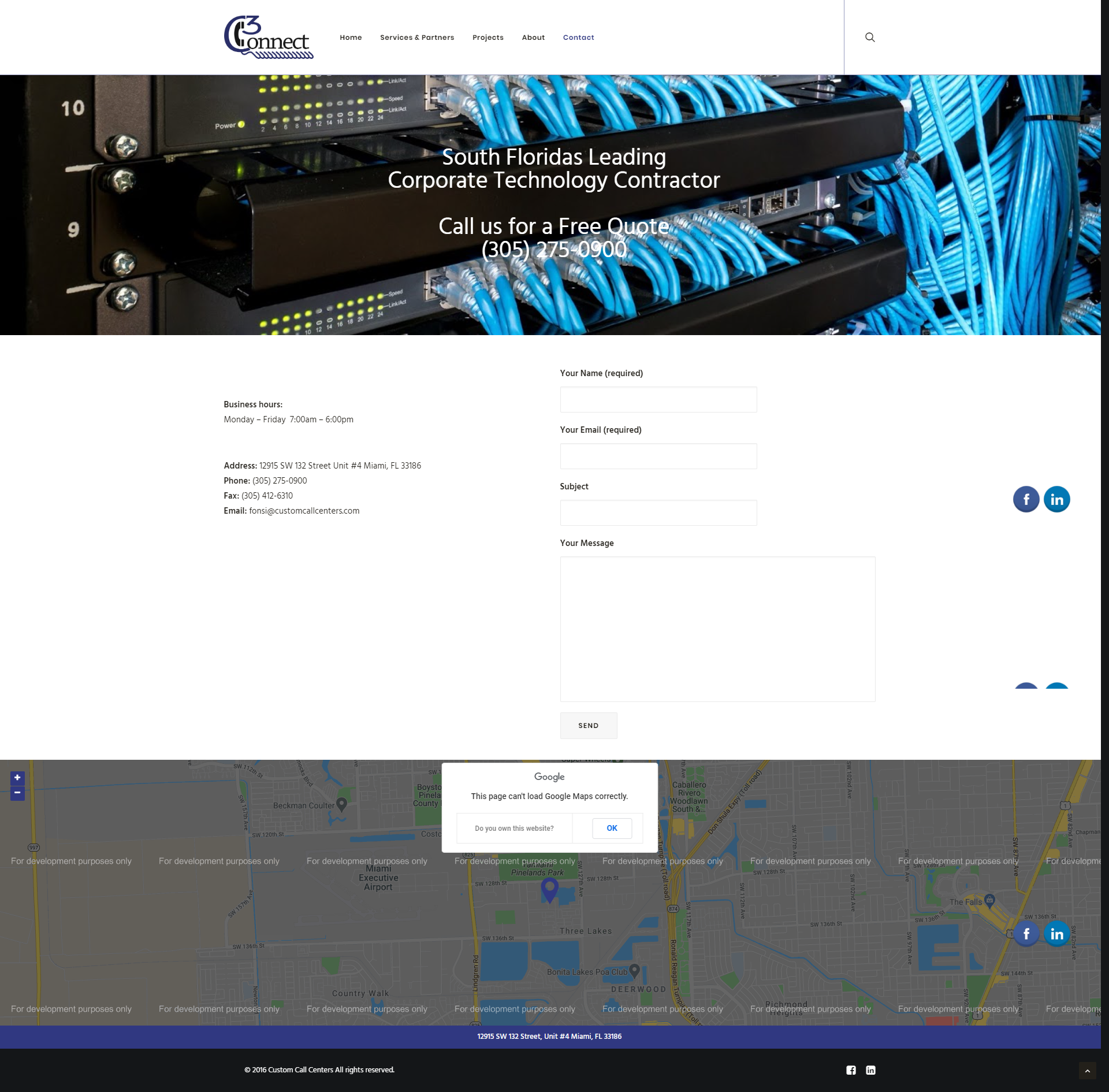Image resolution: width=1109 pixels, height=1092 pixels.
Task: Click Facebook icon in the footer
Action: pyautogui.click(x=851, y=1070)
